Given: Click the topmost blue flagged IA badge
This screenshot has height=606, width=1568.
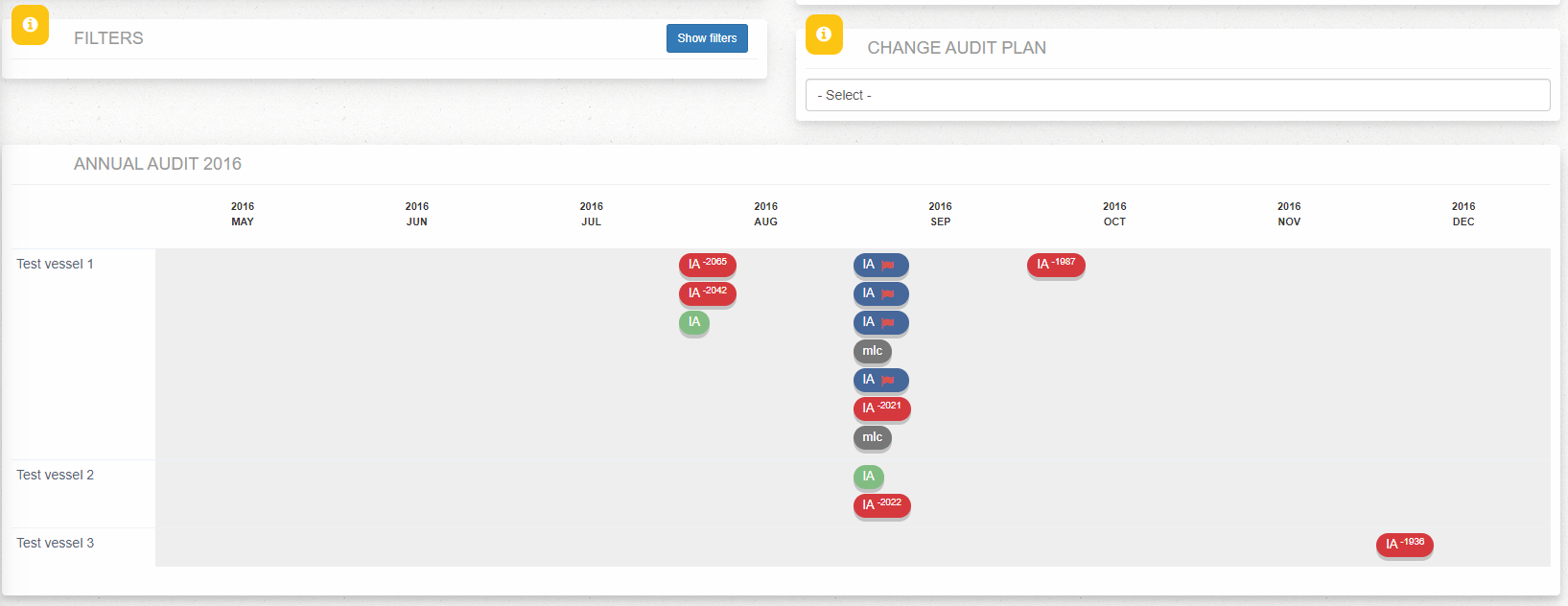Looking at the screenshot, I should click(879, 265).
